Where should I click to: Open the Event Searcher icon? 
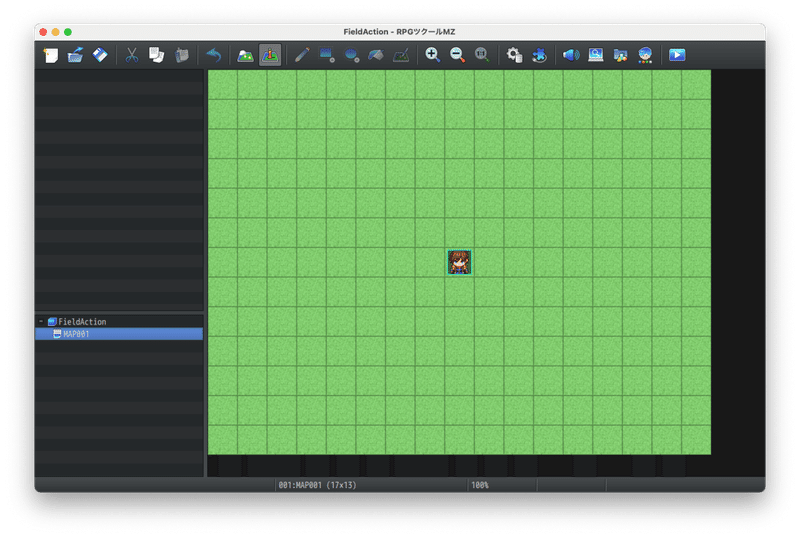pos(596,55)
